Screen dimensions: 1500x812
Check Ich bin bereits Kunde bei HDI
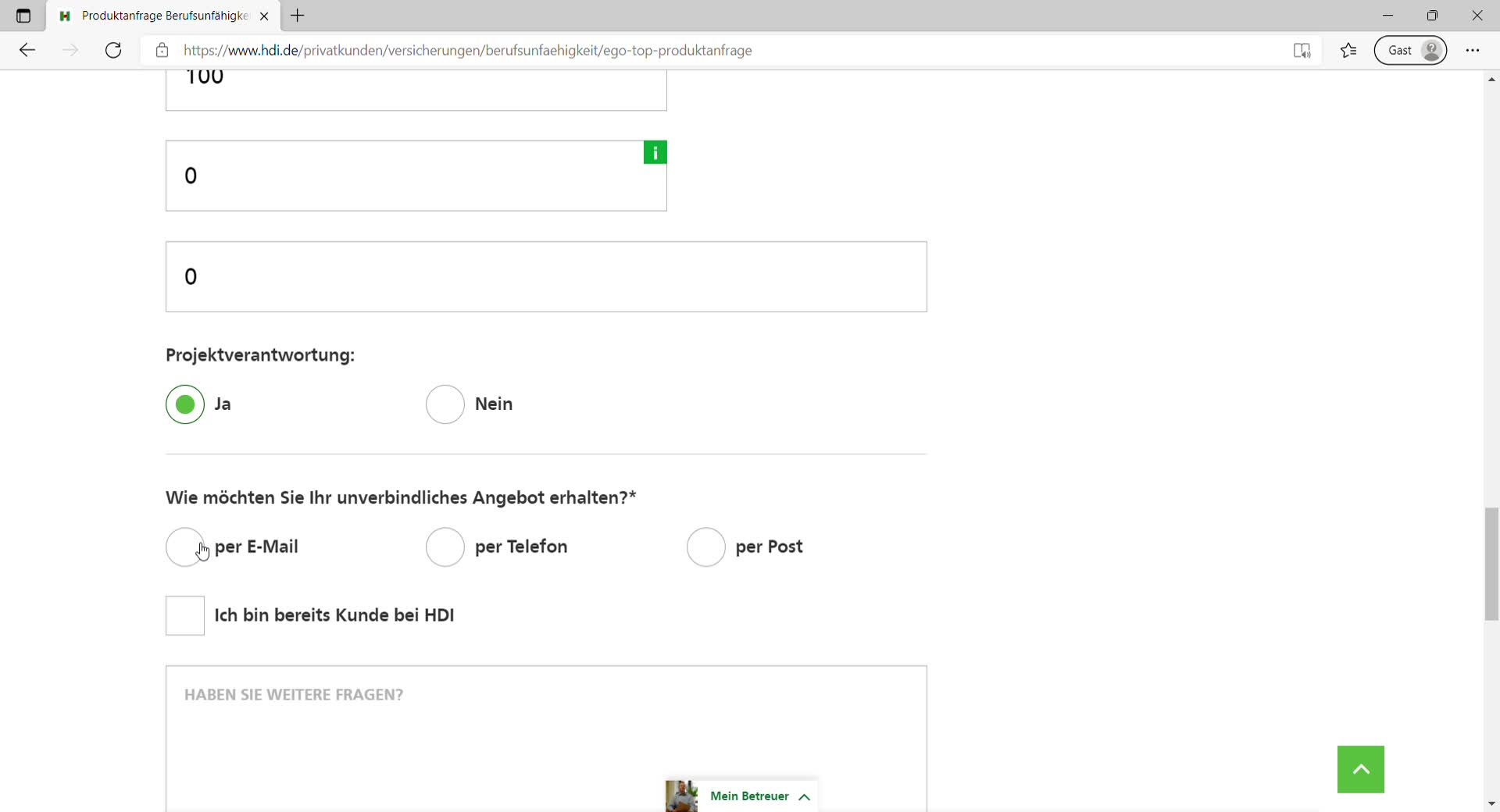click(x=185, y=616)
